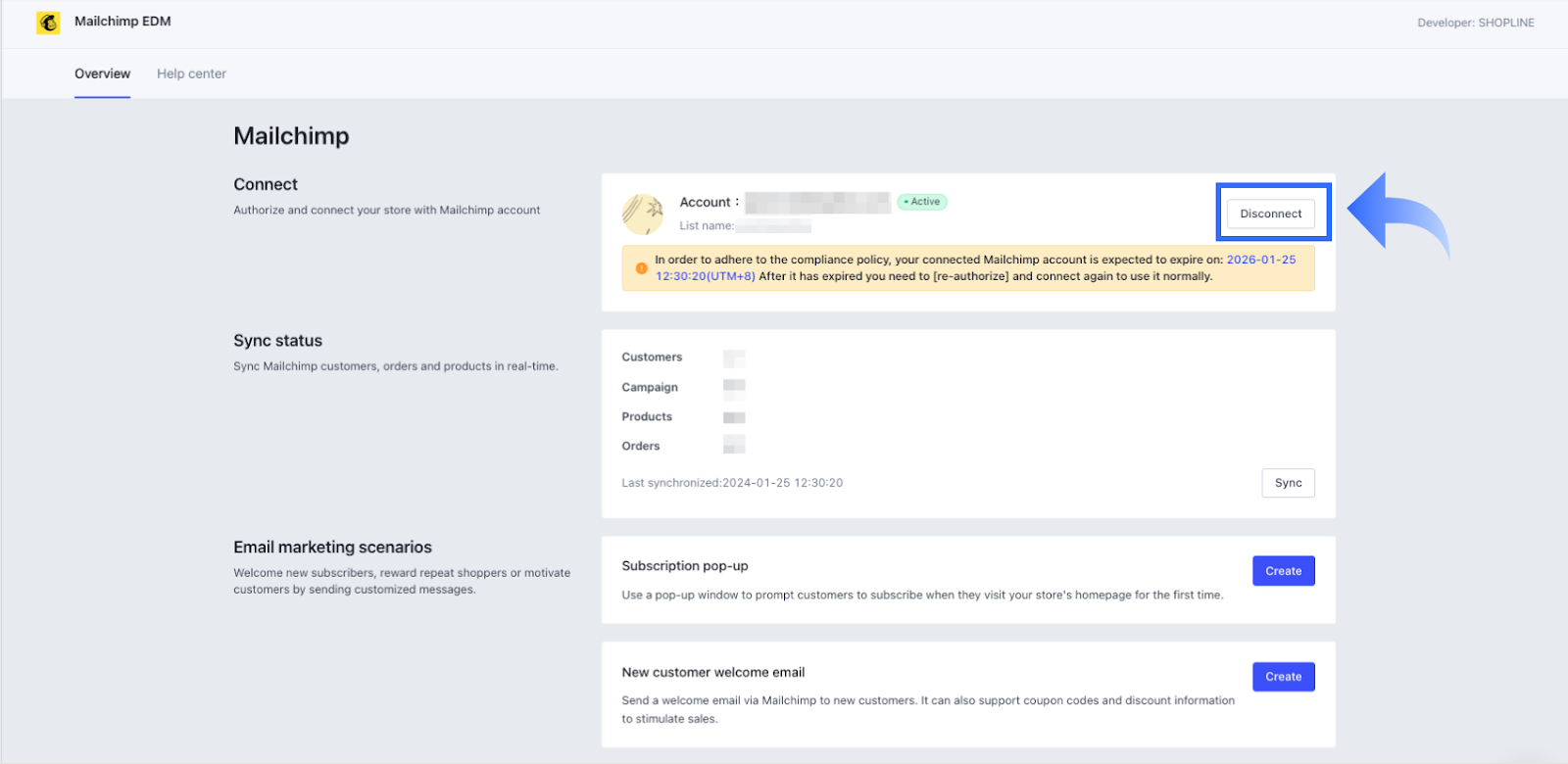
Task: Click the Email marketing scenarios heading
Action: (332, 548)
